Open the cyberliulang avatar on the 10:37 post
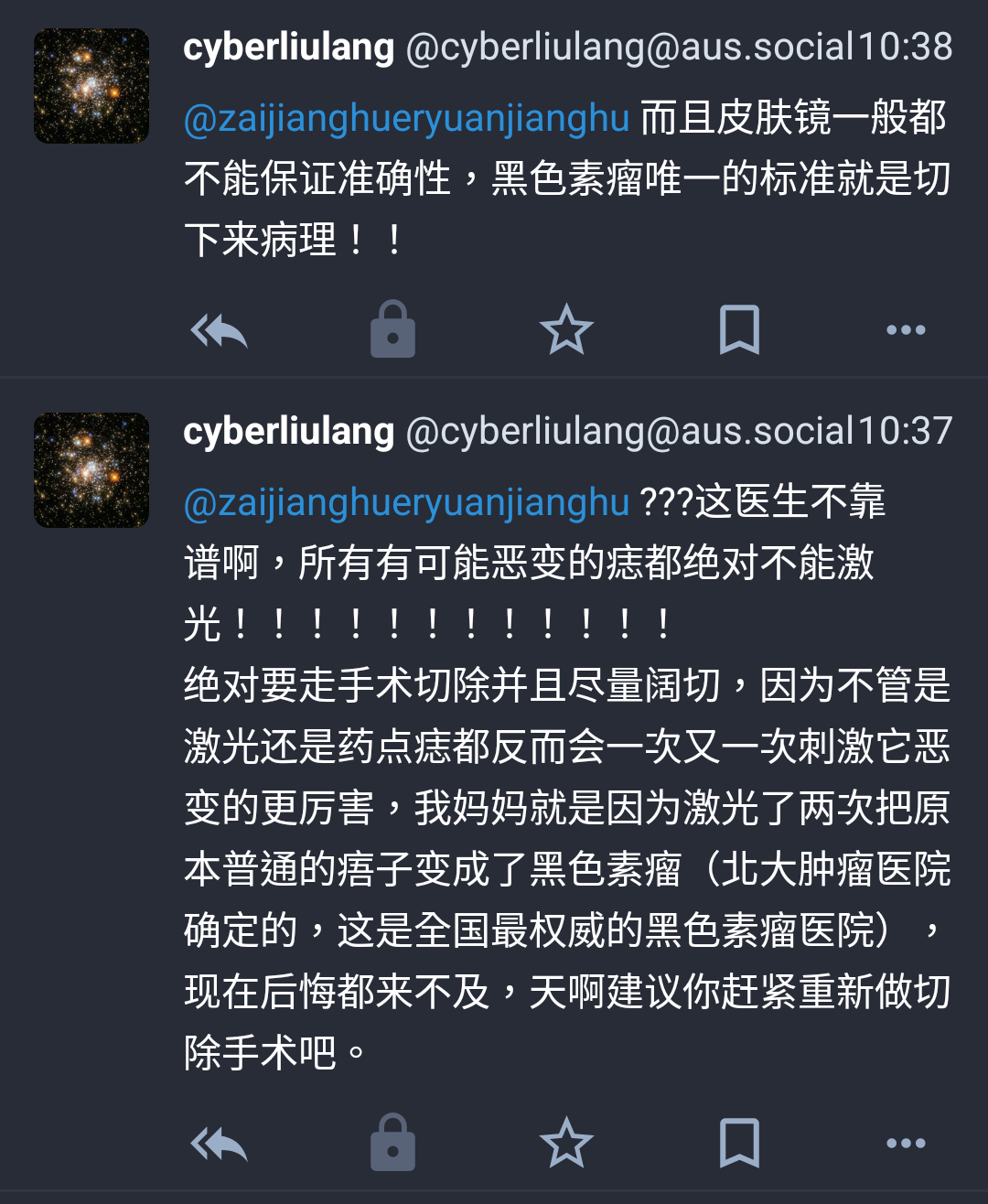 (x=91, y=470)
